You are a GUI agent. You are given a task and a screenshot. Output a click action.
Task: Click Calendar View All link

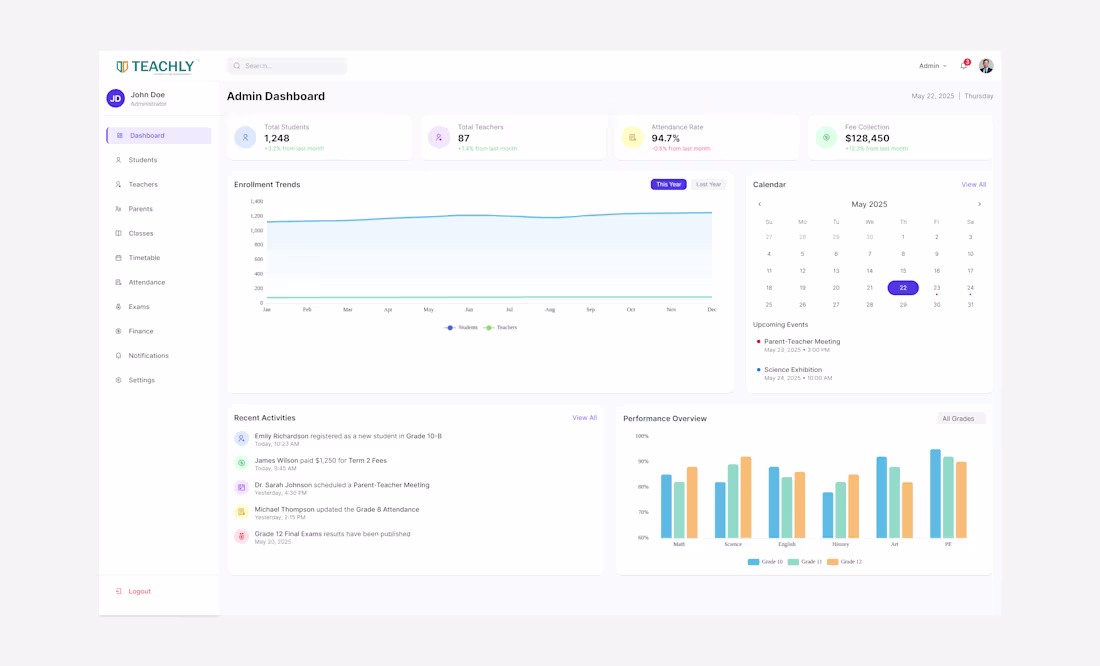974,185
